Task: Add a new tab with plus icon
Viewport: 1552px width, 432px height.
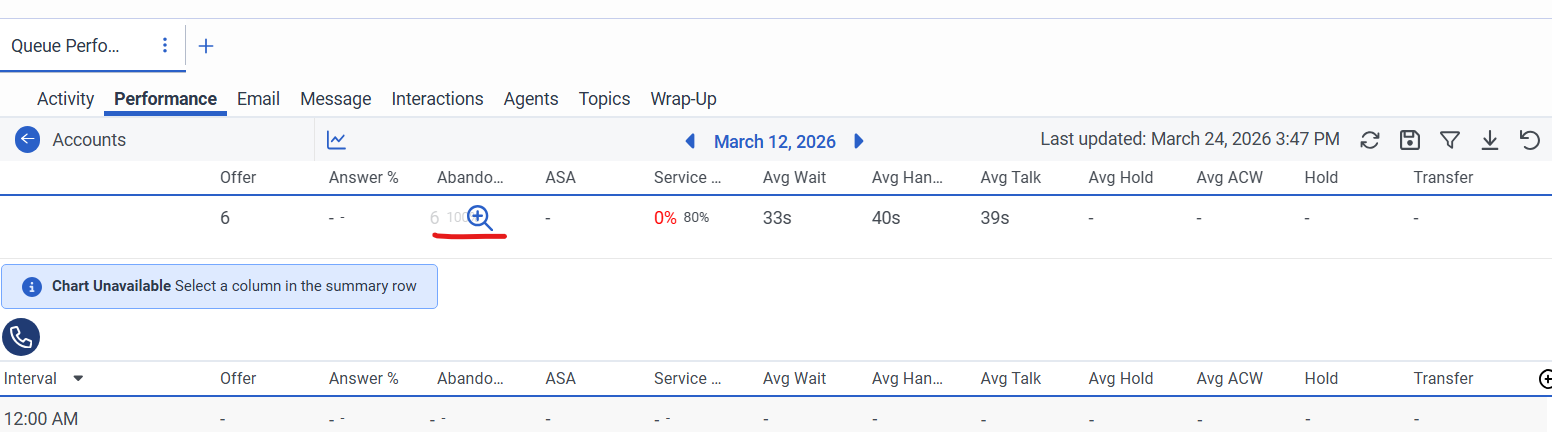Action: (206, 46)
